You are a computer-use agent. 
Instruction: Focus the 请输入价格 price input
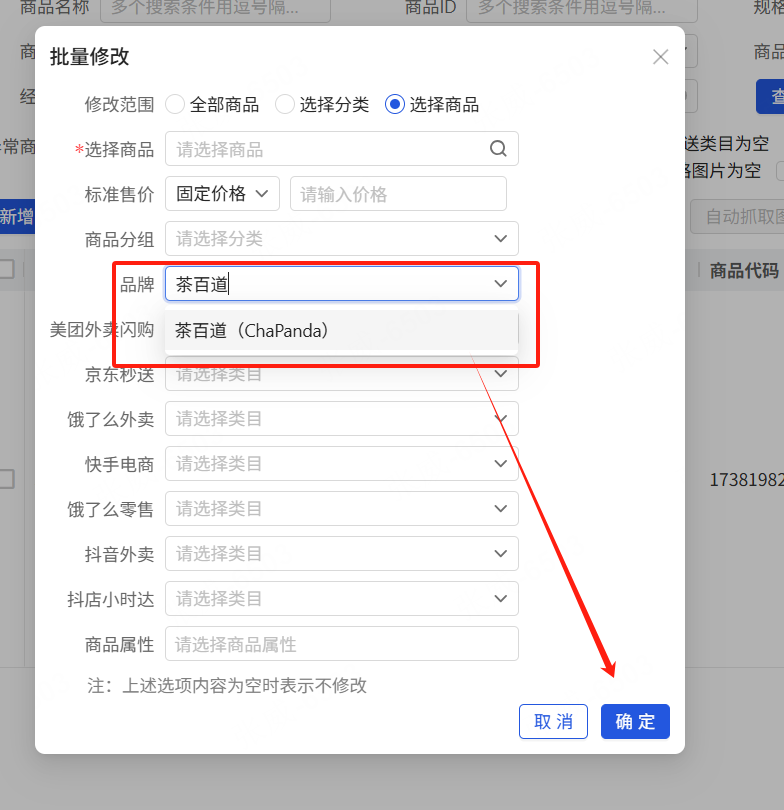click(398, 194)
